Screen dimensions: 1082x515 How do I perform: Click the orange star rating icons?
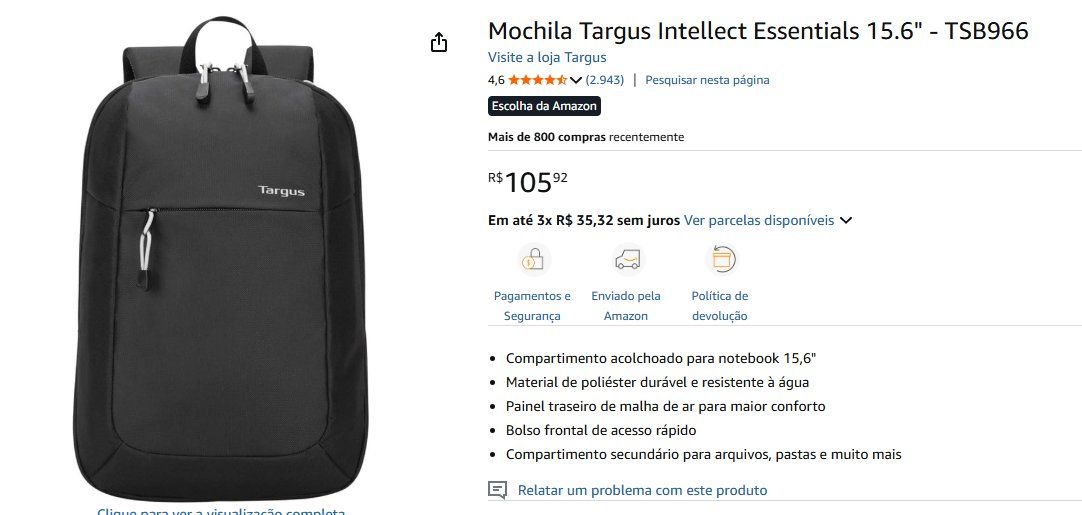538,80
